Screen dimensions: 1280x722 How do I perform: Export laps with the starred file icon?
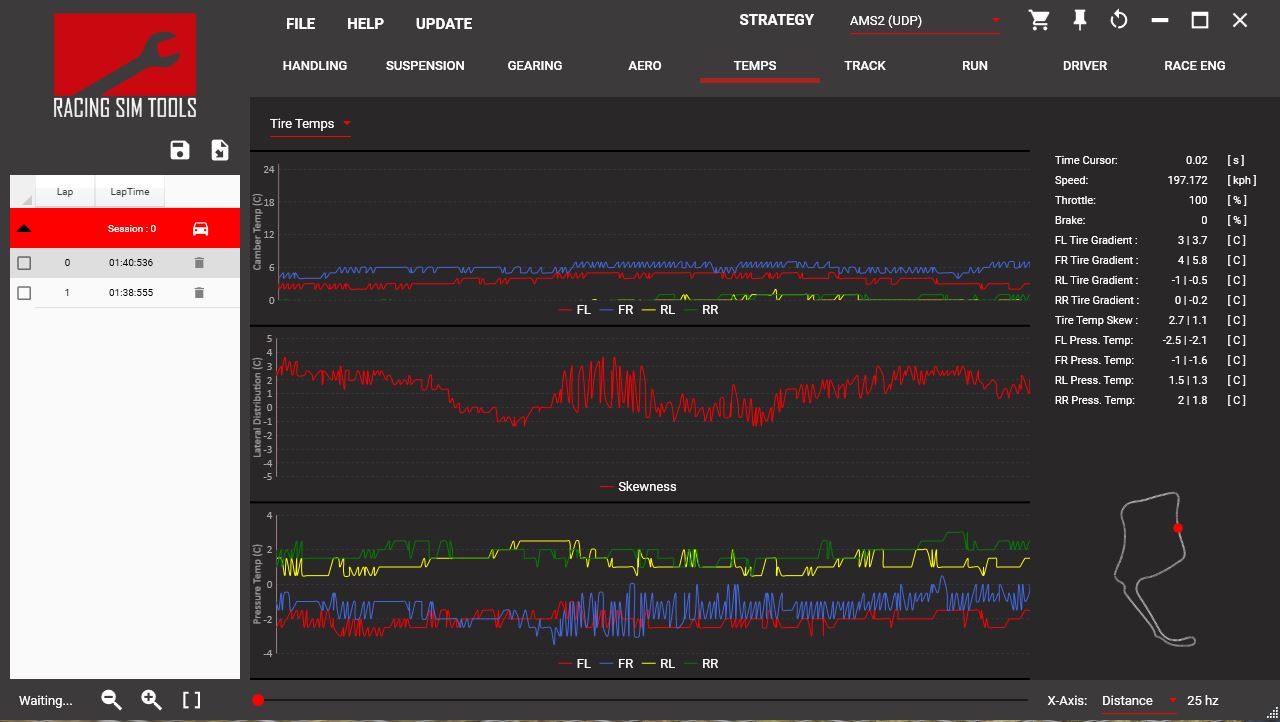[x=220, y=150]
